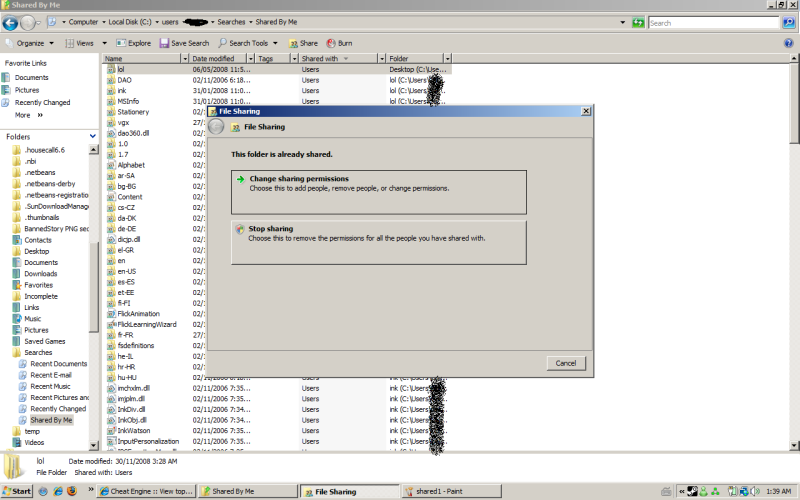Click the Explorer back navigation button

(x=12, y=22)
